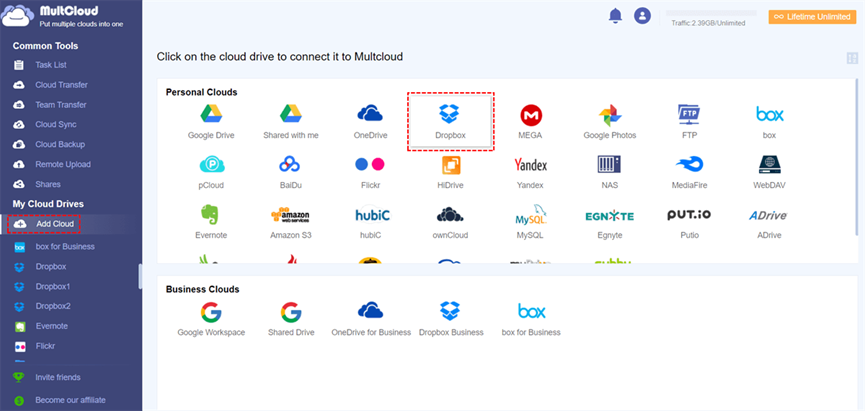
Task: Add Google Photos cloud
Action: click(610, 121)
